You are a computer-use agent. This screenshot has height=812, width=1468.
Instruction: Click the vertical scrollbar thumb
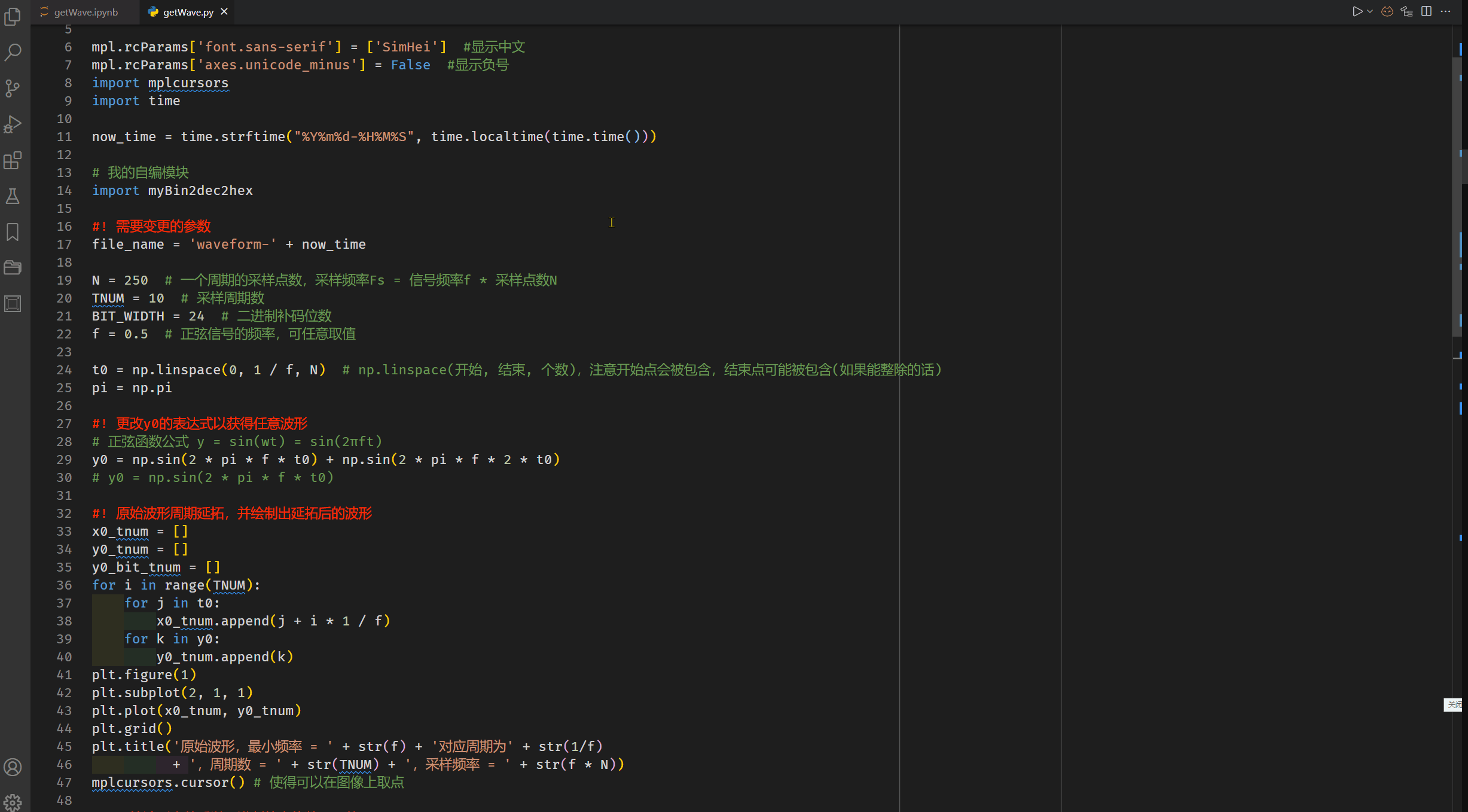pos(1457,197)
